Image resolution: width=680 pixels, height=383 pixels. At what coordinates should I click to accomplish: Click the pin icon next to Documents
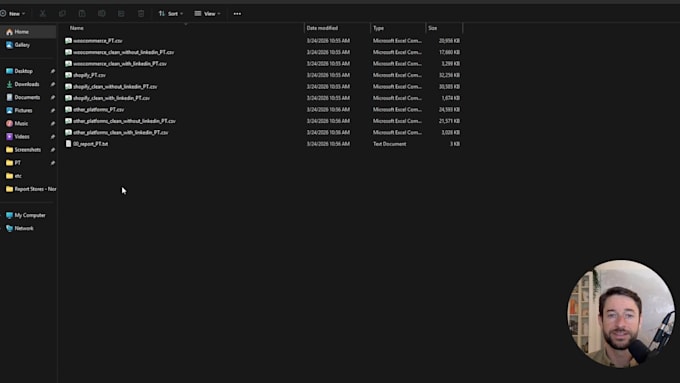pos(52,97)
